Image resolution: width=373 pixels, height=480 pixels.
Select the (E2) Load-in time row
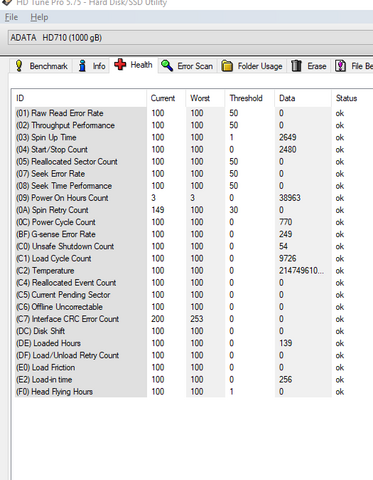pyautogui.click(x=193, y=379)
